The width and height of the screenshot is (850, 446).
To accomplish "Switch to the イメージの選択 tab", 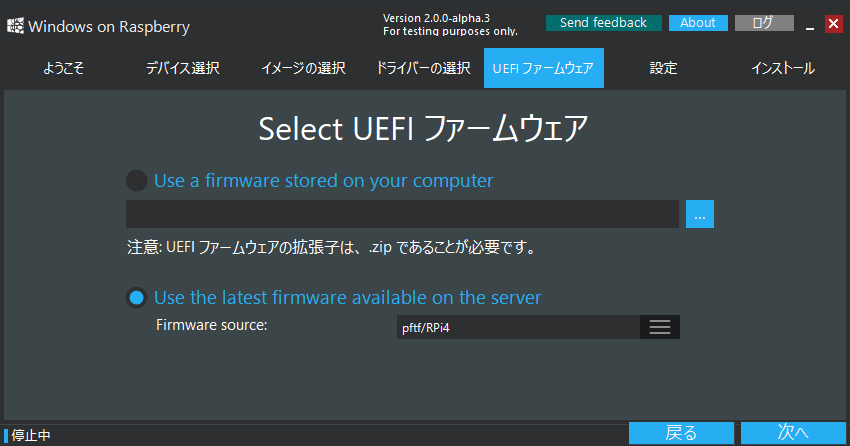I will [304, 68].
